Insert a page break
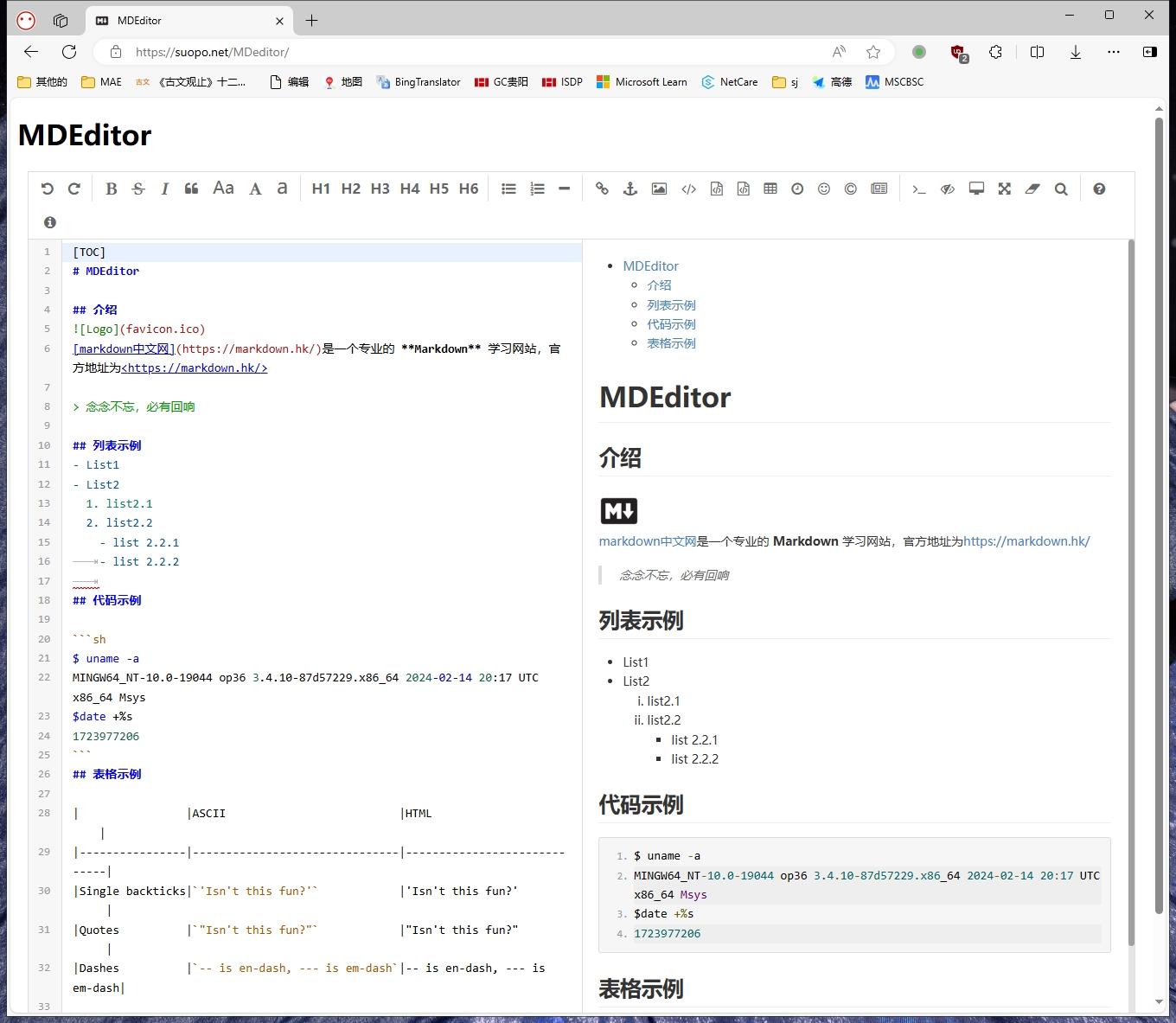The width and height of the screenshot is (1176, 1023). coord(879,189)
